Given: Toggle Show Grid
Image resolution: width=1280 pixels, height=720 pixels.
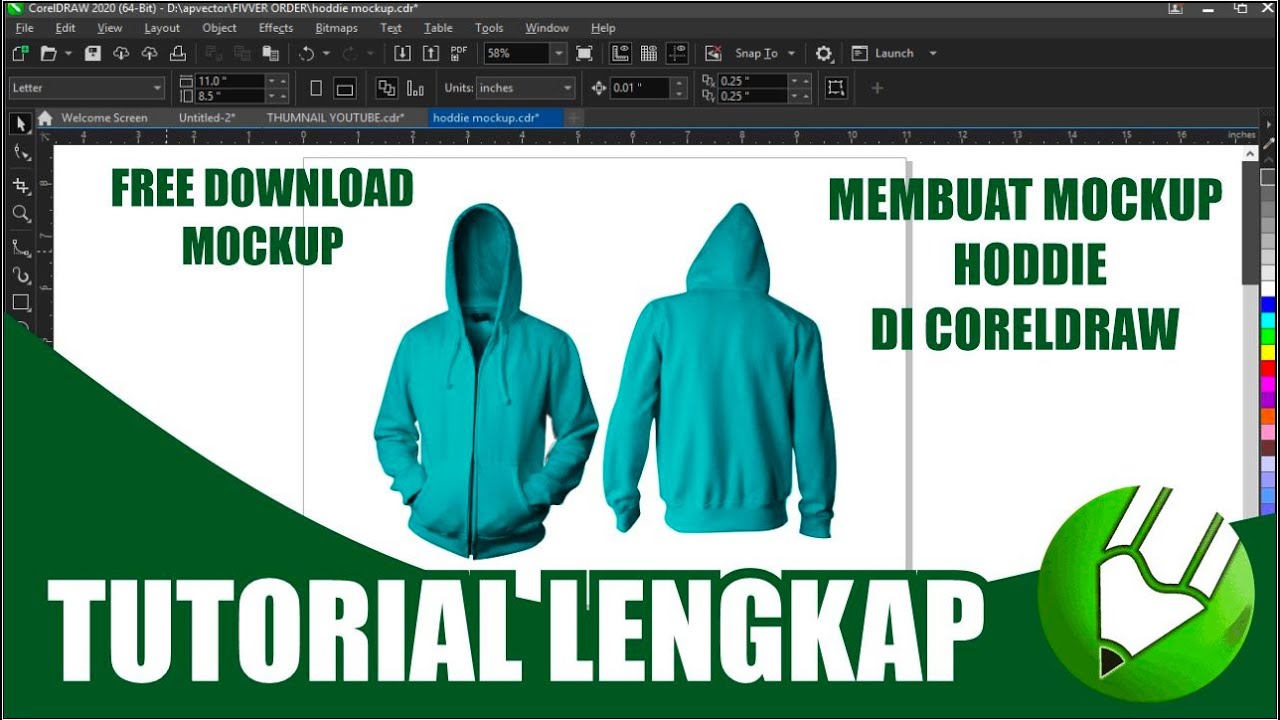Looking at the screenshot, I should (649, 53).
